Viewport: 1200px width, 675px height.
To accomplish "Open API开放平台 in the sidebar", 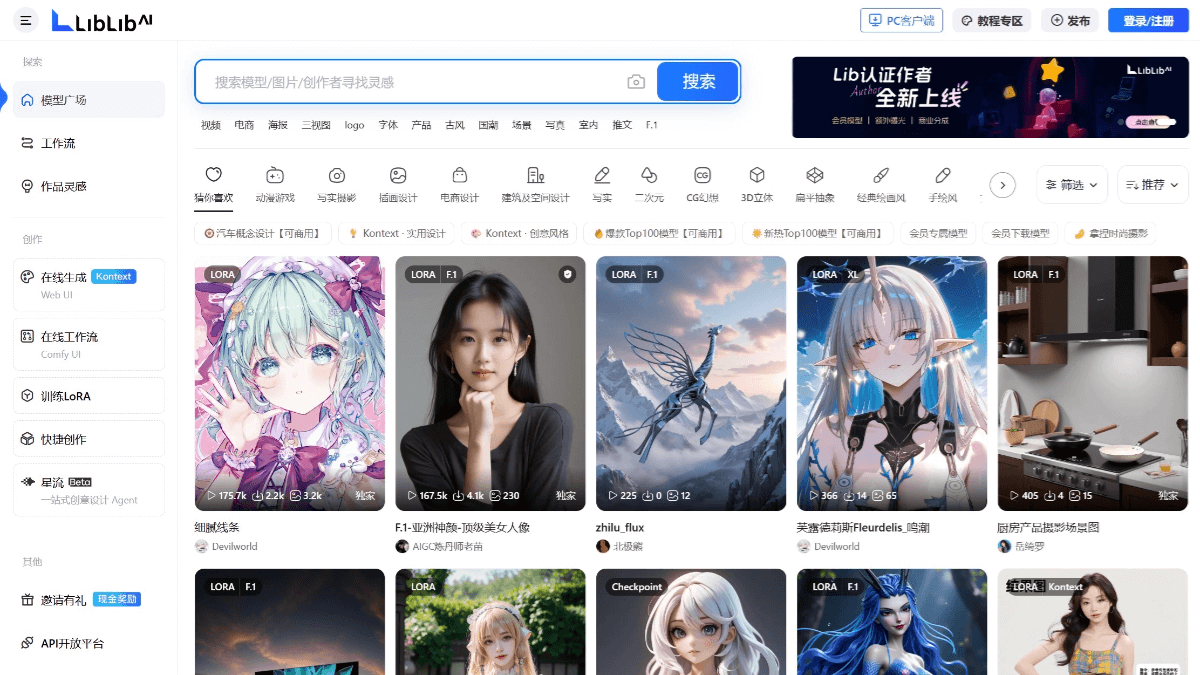I will (x=89, y=643).
